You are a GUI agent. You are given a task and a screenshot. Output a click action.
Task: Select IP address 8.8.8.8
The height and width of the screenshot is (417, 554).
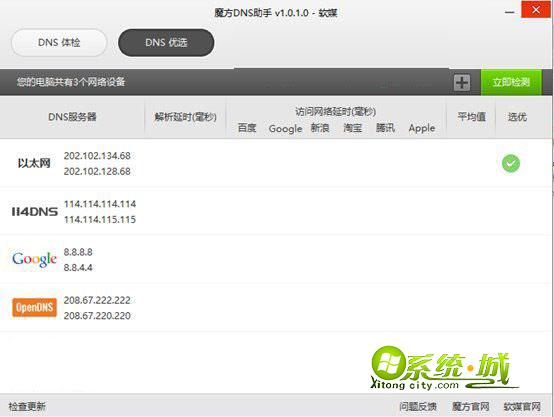(78, 252)
